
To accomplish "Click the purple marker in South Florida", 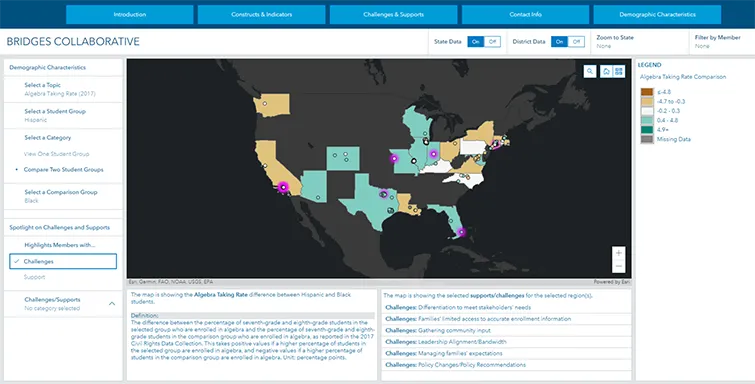I will (461, 232).
